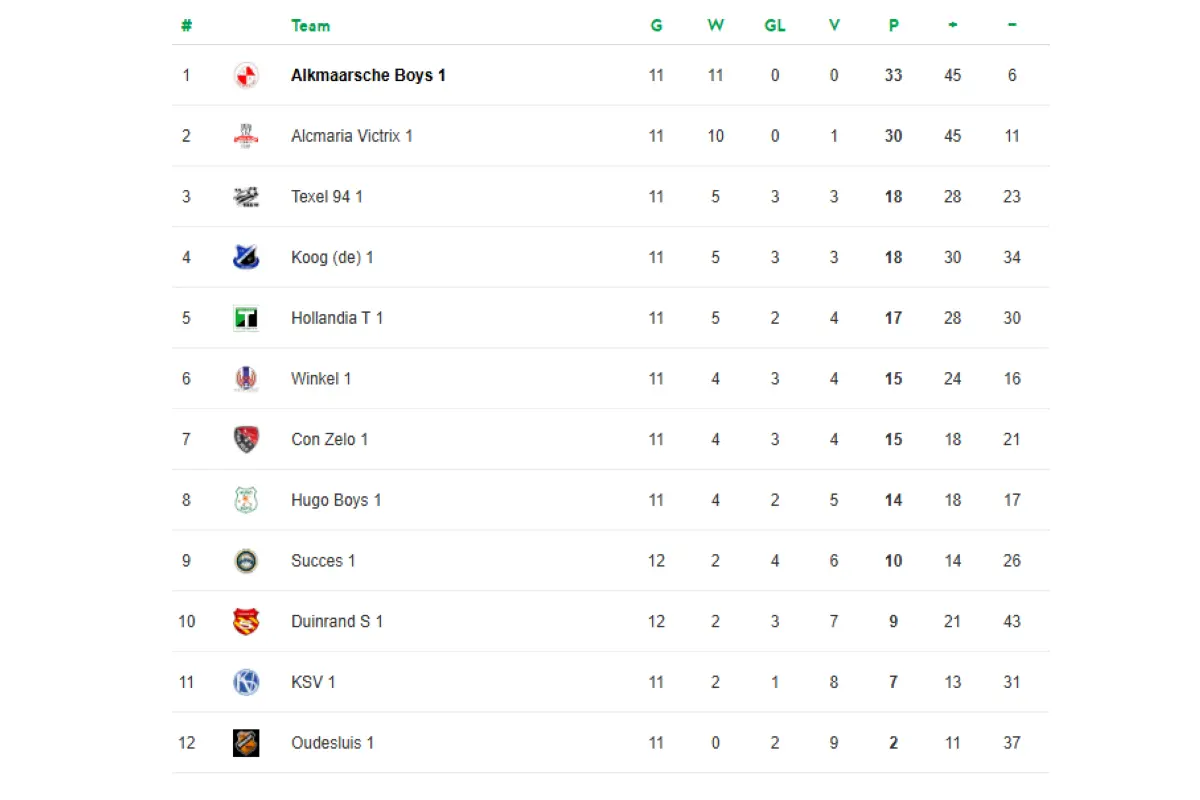Select the Koog (de) blue shield logo
This screenshot has width=1200, height=800.
tap(246, 257)
